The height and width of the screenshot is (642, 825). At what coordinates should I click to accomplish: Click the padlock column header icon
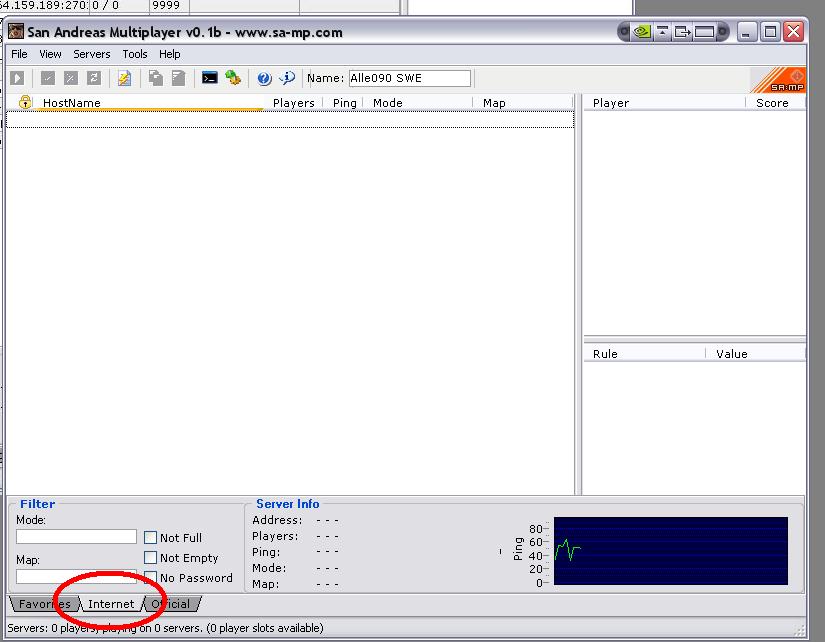point(25,102)
